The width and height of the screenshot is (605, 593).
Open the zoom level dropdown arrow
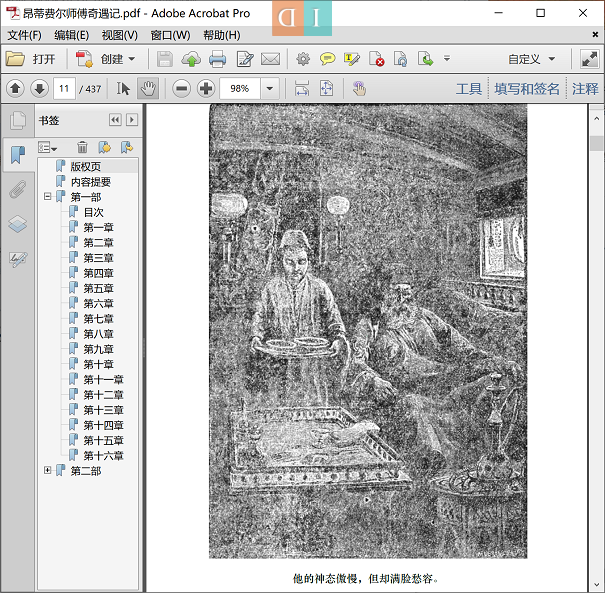(x=270, y=89)
